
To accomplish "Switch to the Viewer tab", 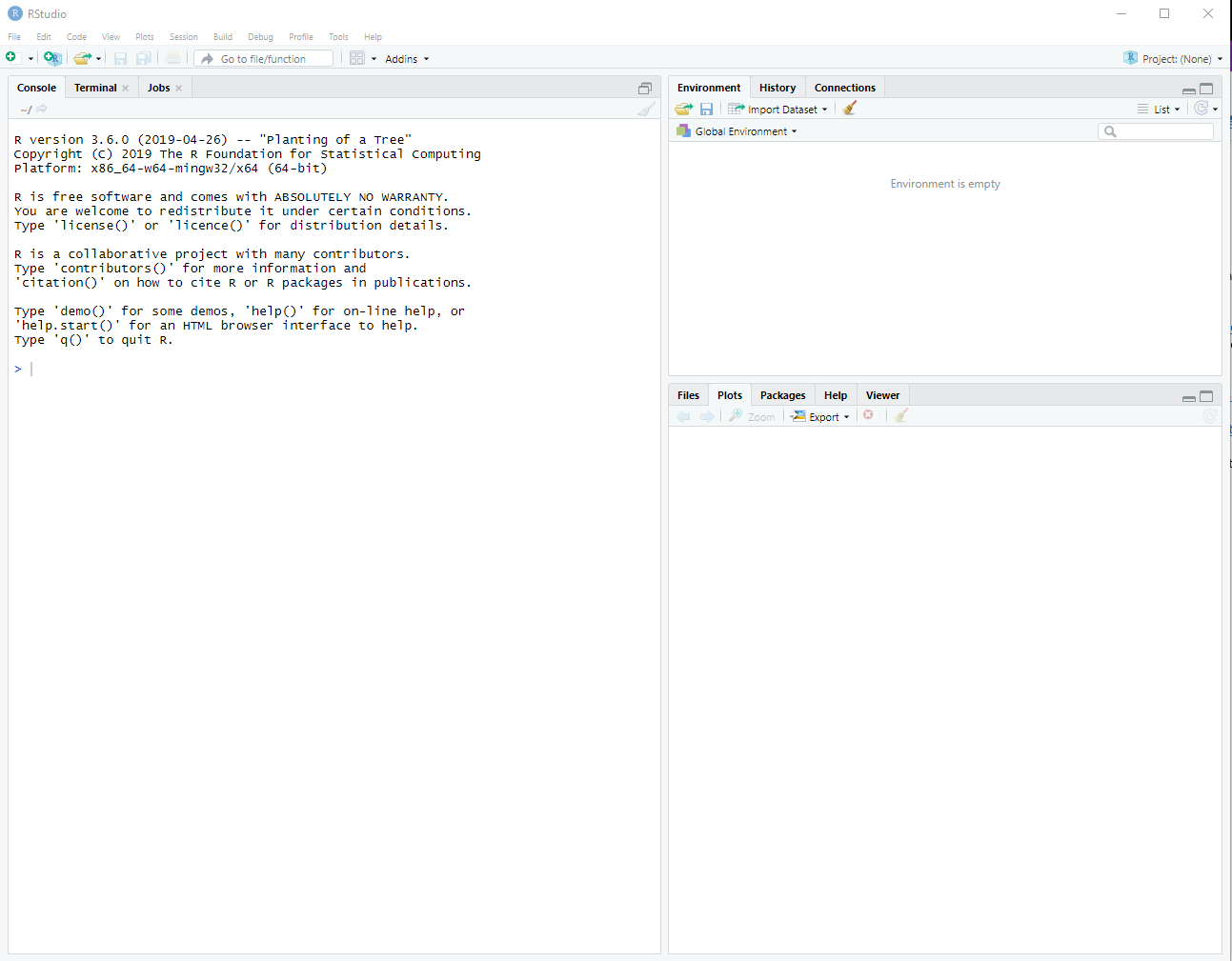I will 882,395.
